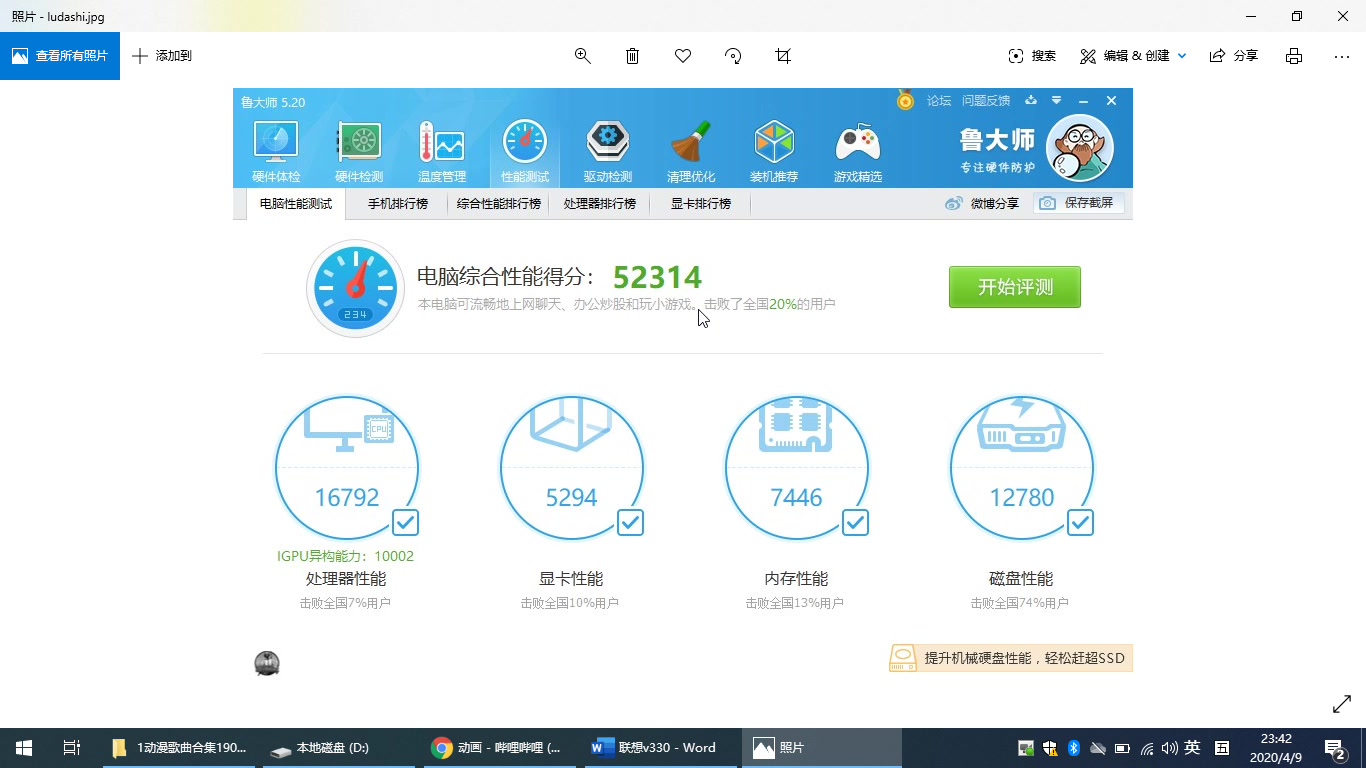Open 硬件体检 hardware checkup icon
This screenshot has width=1366, height=768.
(x=276, y=151)
